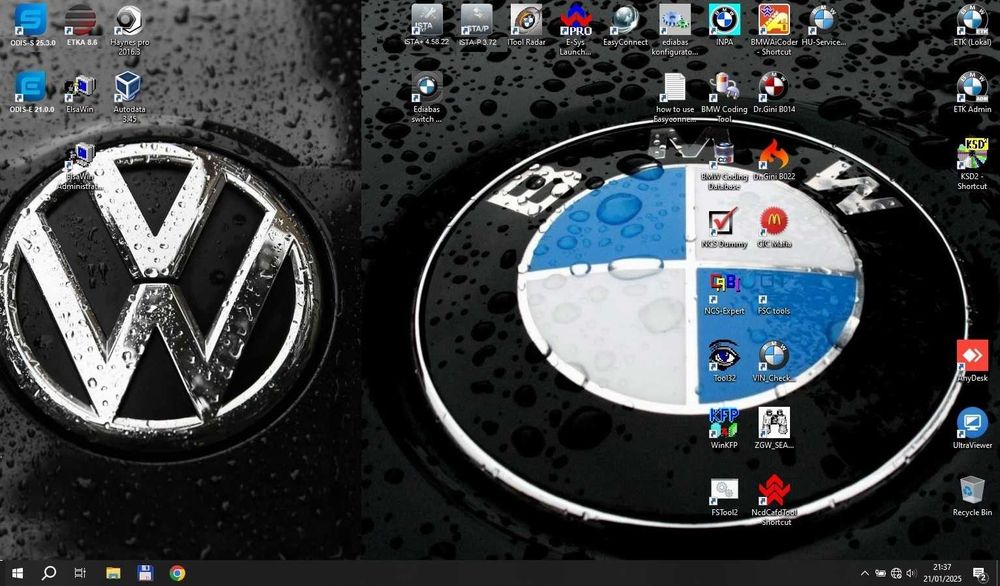Open the ODIS-E 21.0.0 shortcut
The width and height of the screenshot is (1000, 586).
31,87
